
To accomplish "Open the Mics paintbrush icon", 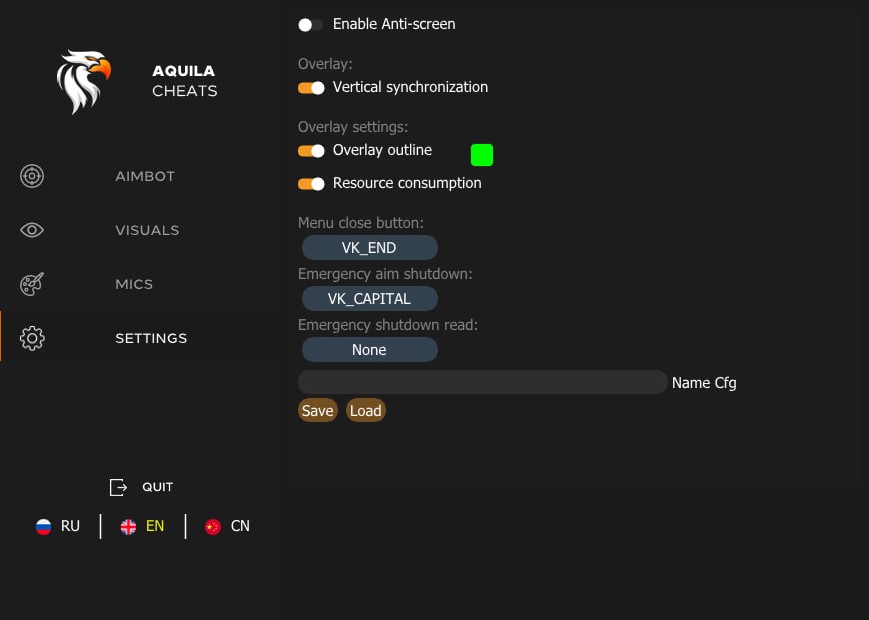I will pyautogui.click(x=31, y=284).
